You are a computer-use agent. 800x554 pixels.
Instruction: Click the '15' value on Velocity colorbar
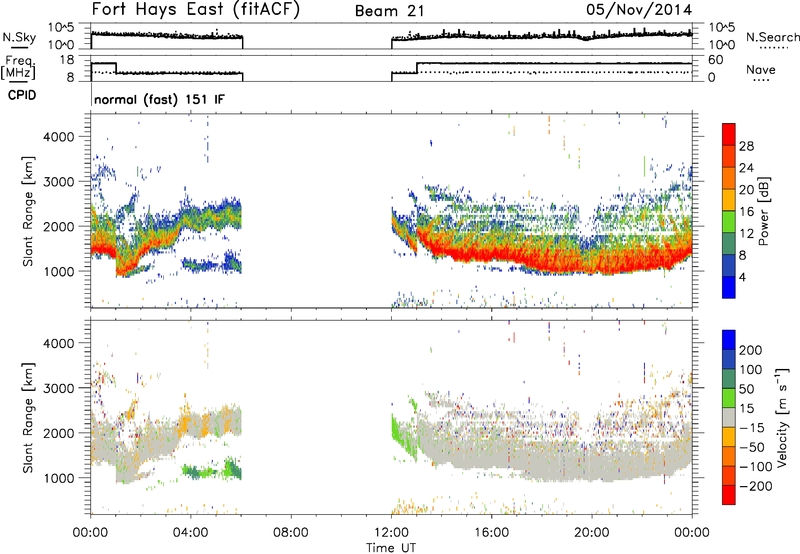click(x=746, y=409)
